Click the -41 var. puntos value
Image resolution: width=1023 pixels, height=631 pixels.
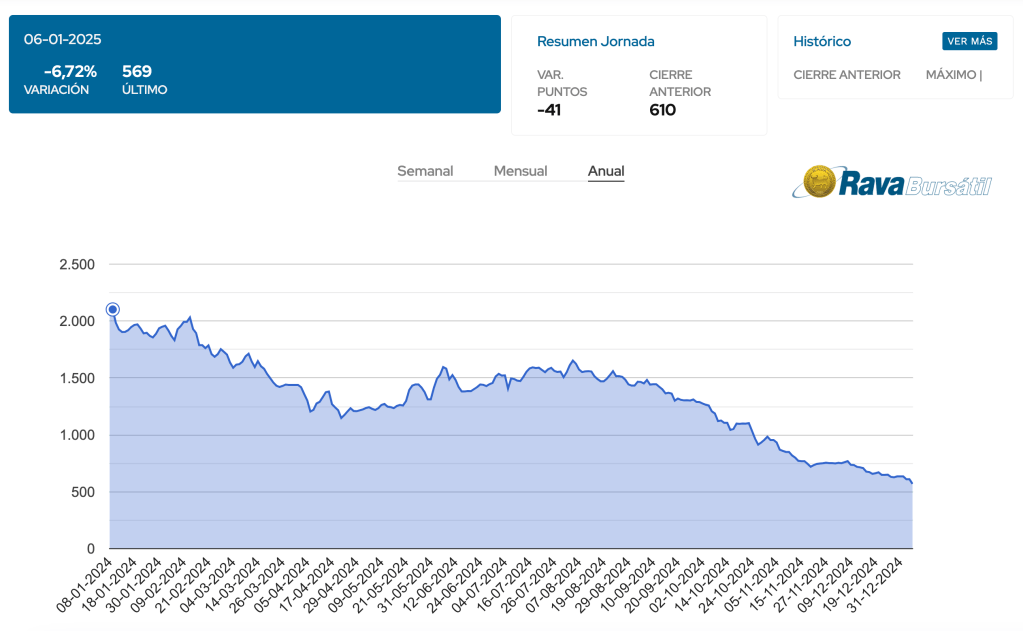[x=549, y=110]
